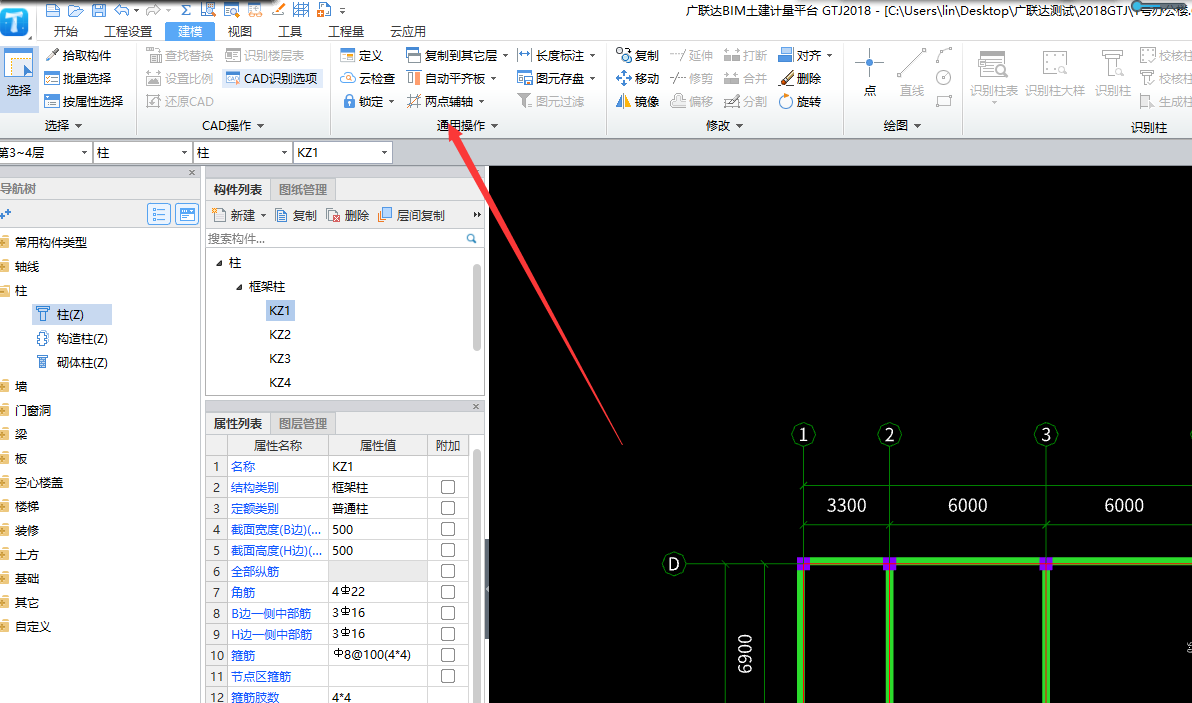
Task: Tick the 附加 checkbox for 截面宽度(B边)
Action: (448, 529)
